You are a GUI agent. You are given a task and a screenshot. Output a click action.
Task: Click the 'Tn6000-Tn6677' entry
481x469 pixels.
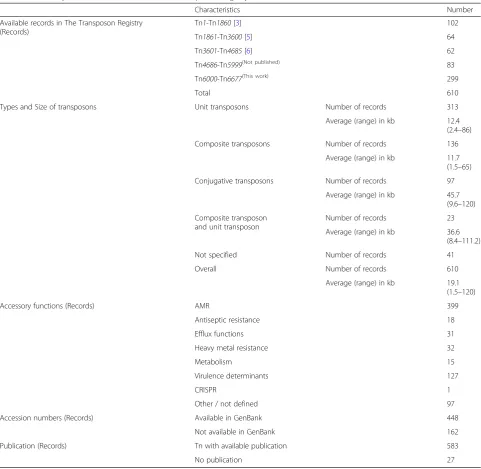[218, 79]
